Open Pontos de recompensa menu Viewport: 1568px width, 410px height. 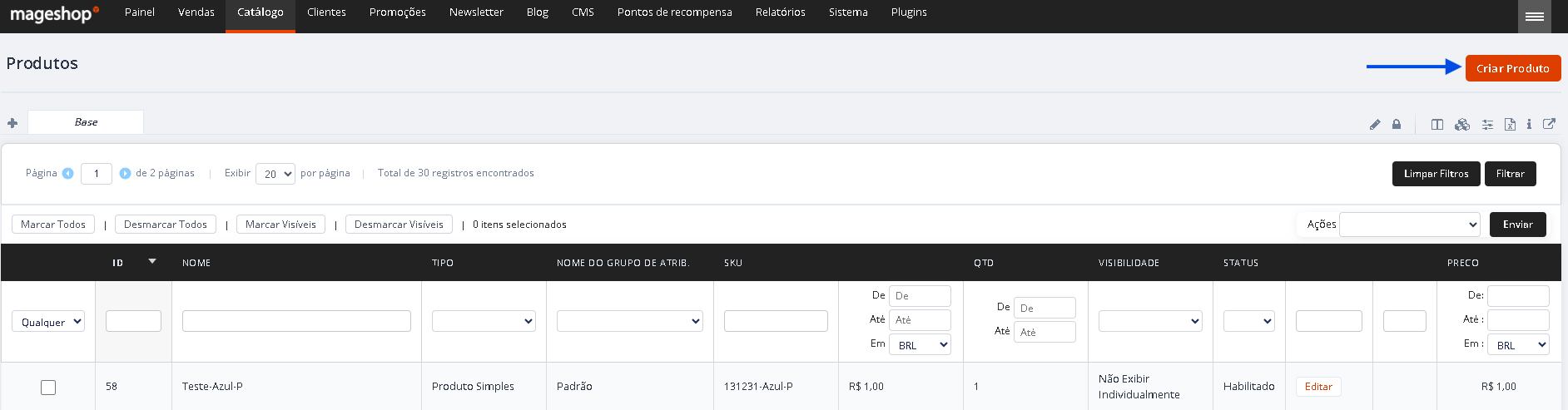pos(675,12)
